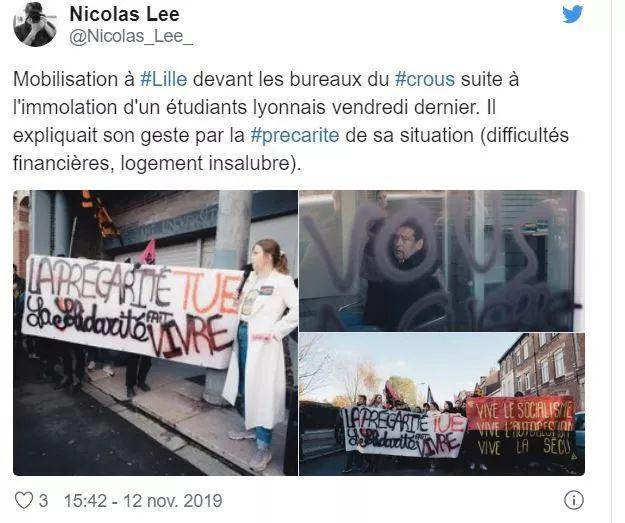Follow the #precarite hashtag
The image size is (625, 523).
pyautogui.click(x=295, y=135)
